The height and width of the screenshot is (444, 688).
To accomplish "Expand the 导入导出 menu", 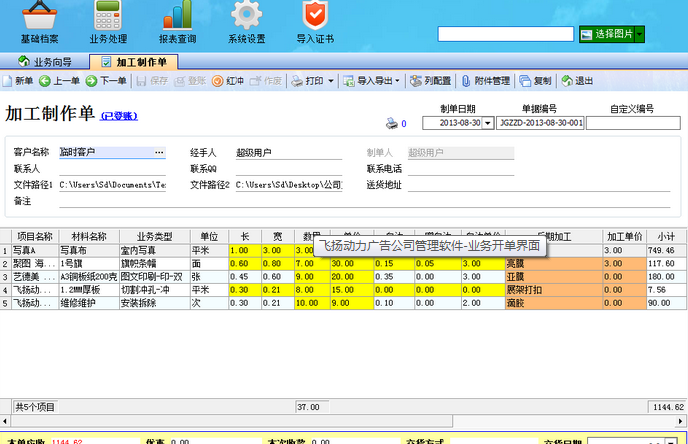I will click(x=373, y=81).
